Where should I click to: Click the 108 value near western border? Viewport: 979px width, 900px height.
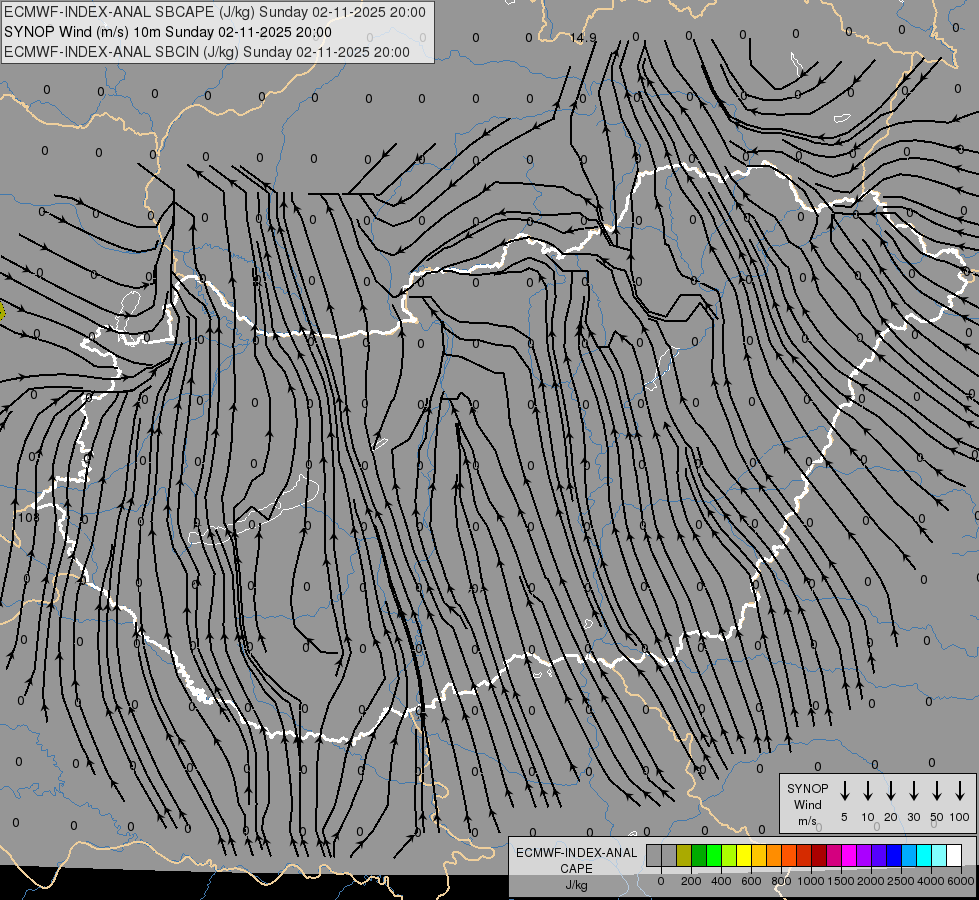(29, 518)
